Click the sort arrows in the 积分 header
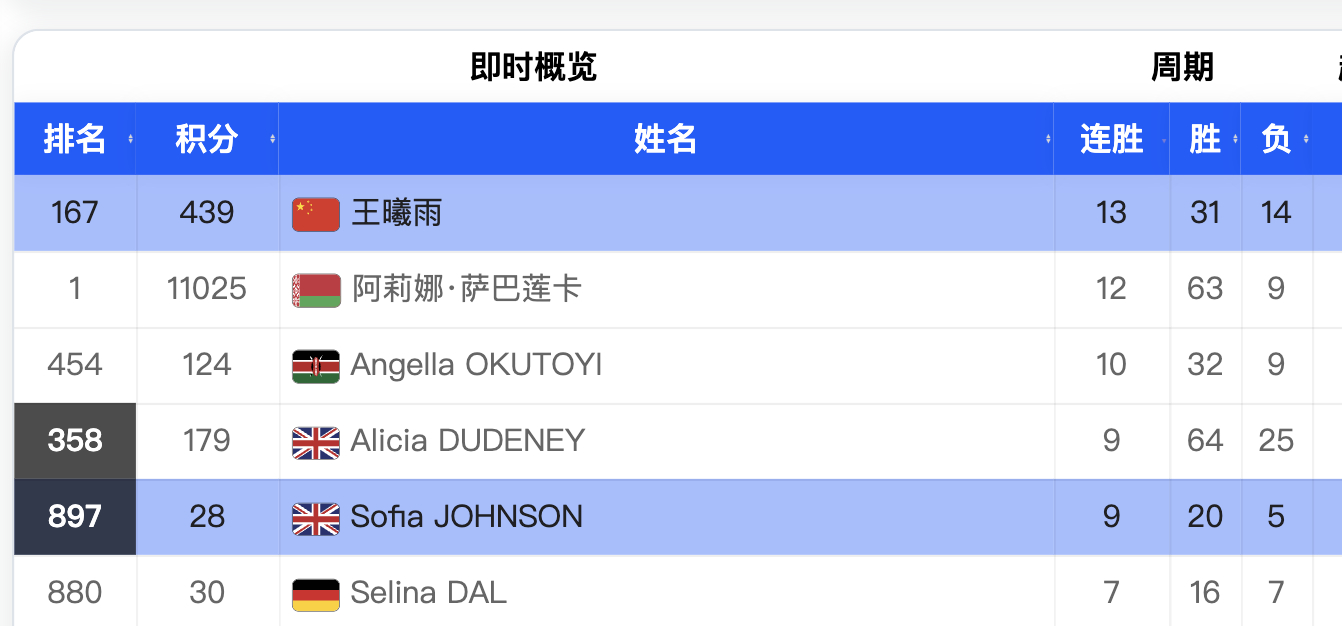The width and height of the screenshot is (1342, 626). tap(273, 140)
